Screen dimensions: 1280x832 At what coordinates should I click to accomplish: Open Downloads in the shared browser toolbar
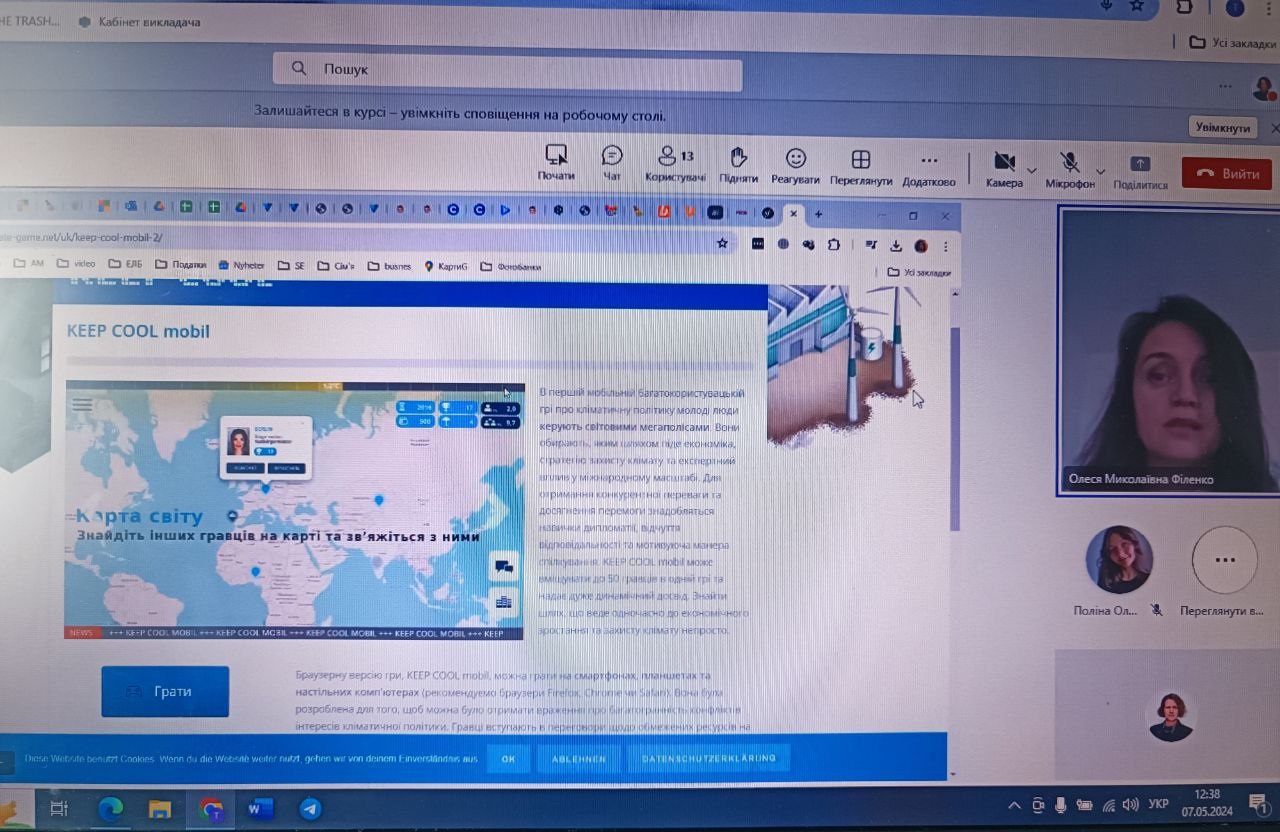(x=896, y=246)
